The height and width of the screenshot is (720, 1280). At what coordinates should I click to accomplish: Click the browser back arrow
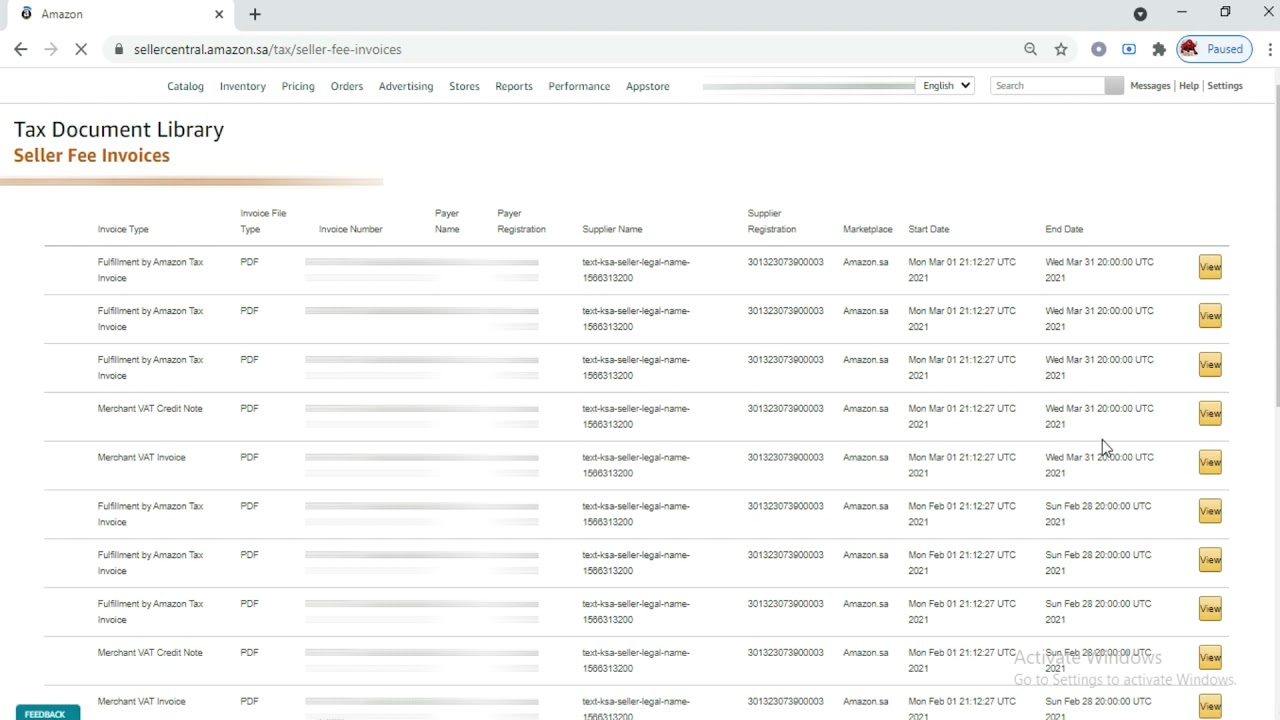point(21,49)
